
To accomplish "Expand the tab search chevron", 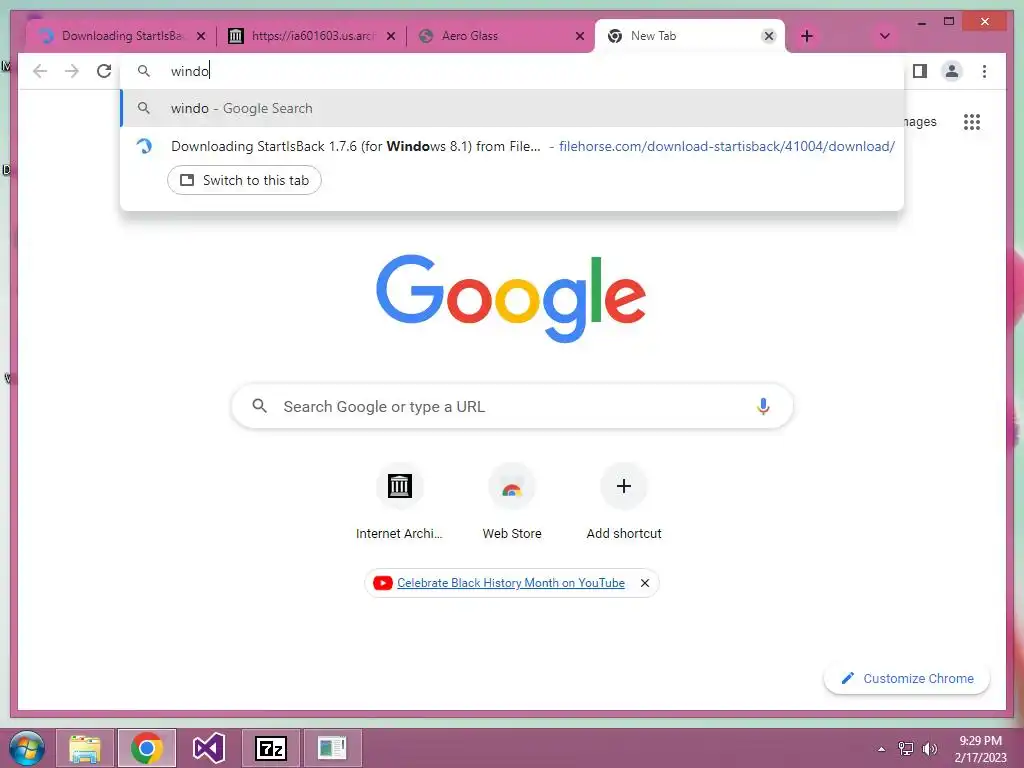I will click(884, 37).
